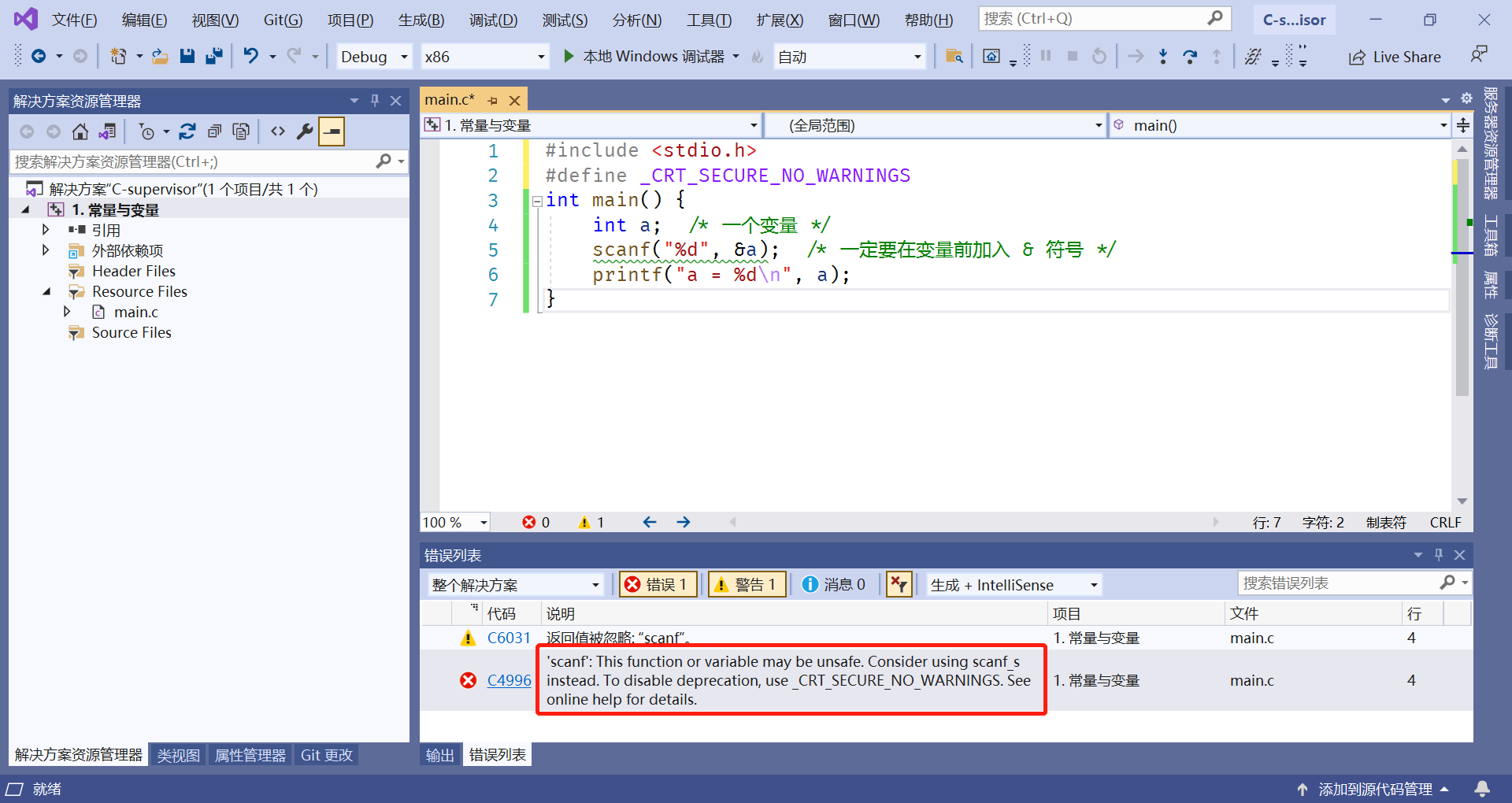Screen dimensions: 1512x803
Task: Toggle the Preview Selected Items button
Action: point(332,131)
